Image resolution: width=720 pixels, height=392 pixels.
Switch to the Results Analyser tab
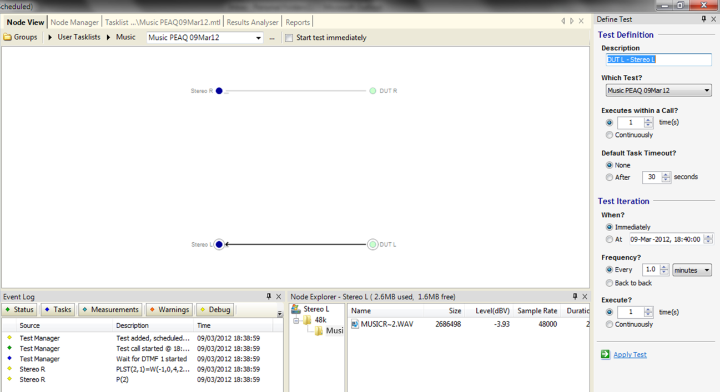252,22
